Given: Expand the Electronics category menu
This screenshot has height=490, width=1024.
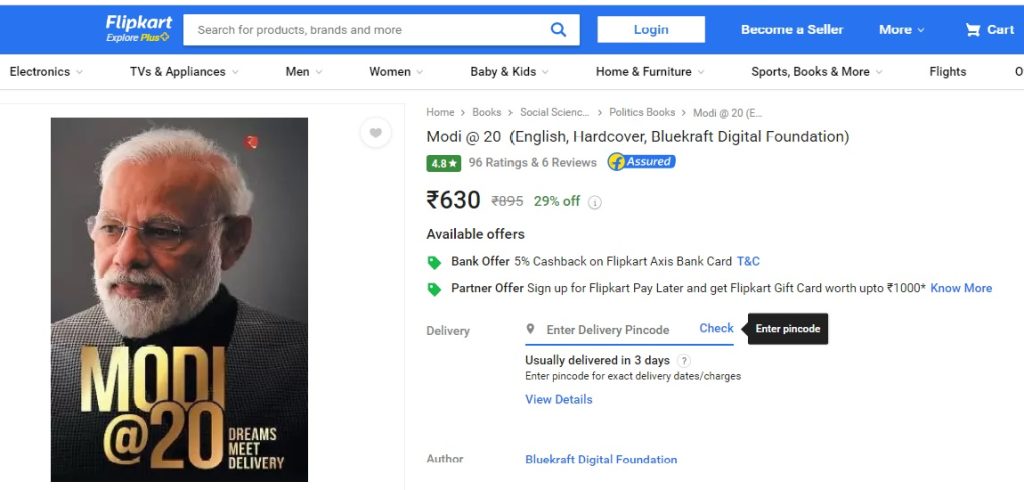Looking at the screenshot, I should click(46, 72).
